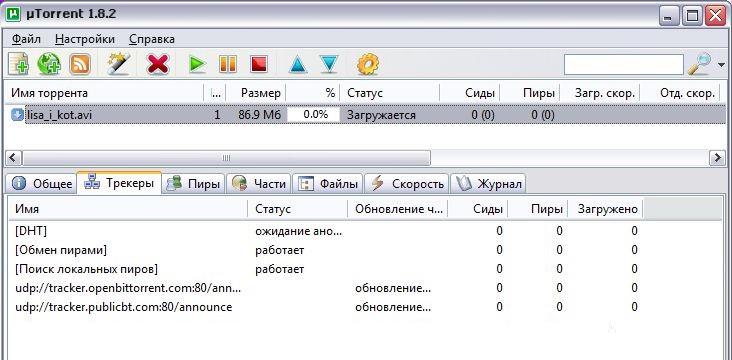The height and width of the screenshot is (360, 732).
Task: Switch to the Пиры tab
Action: point(193,184)
